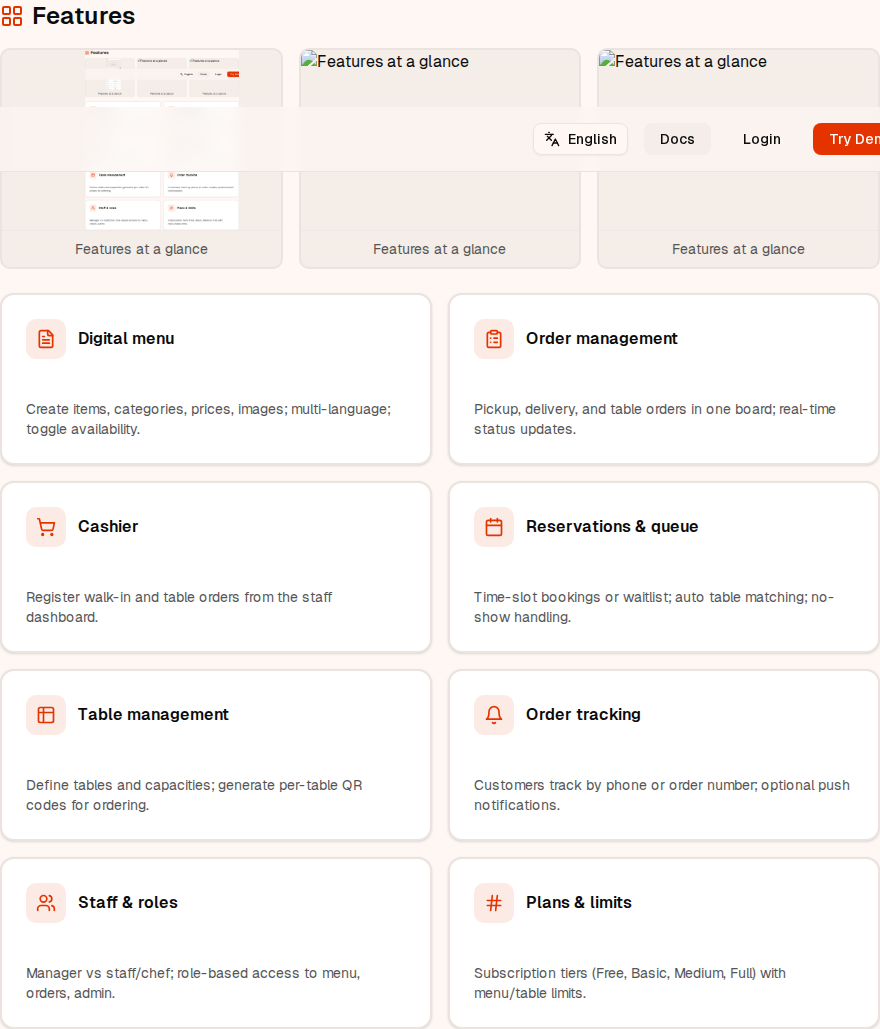Click the Try Demo button

855,139
